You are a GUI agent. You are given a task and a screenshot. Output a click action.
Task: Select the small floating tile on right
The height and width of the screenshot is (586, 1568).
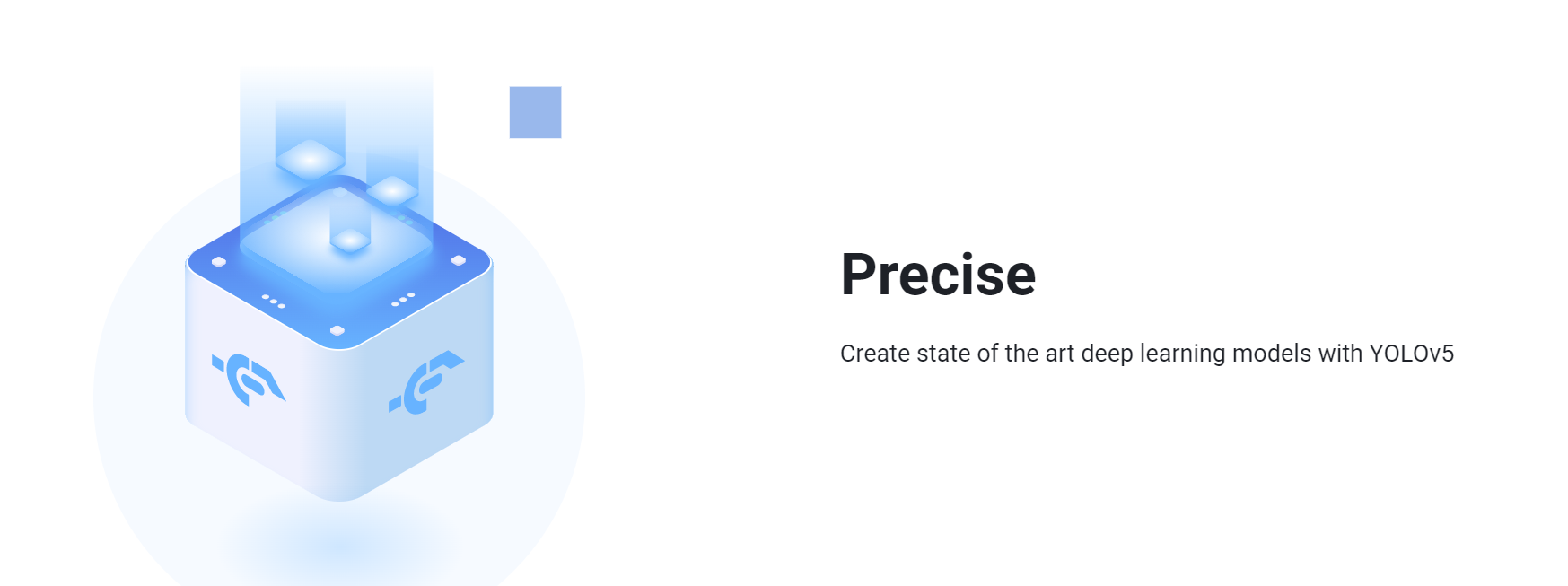pos(392,190)
